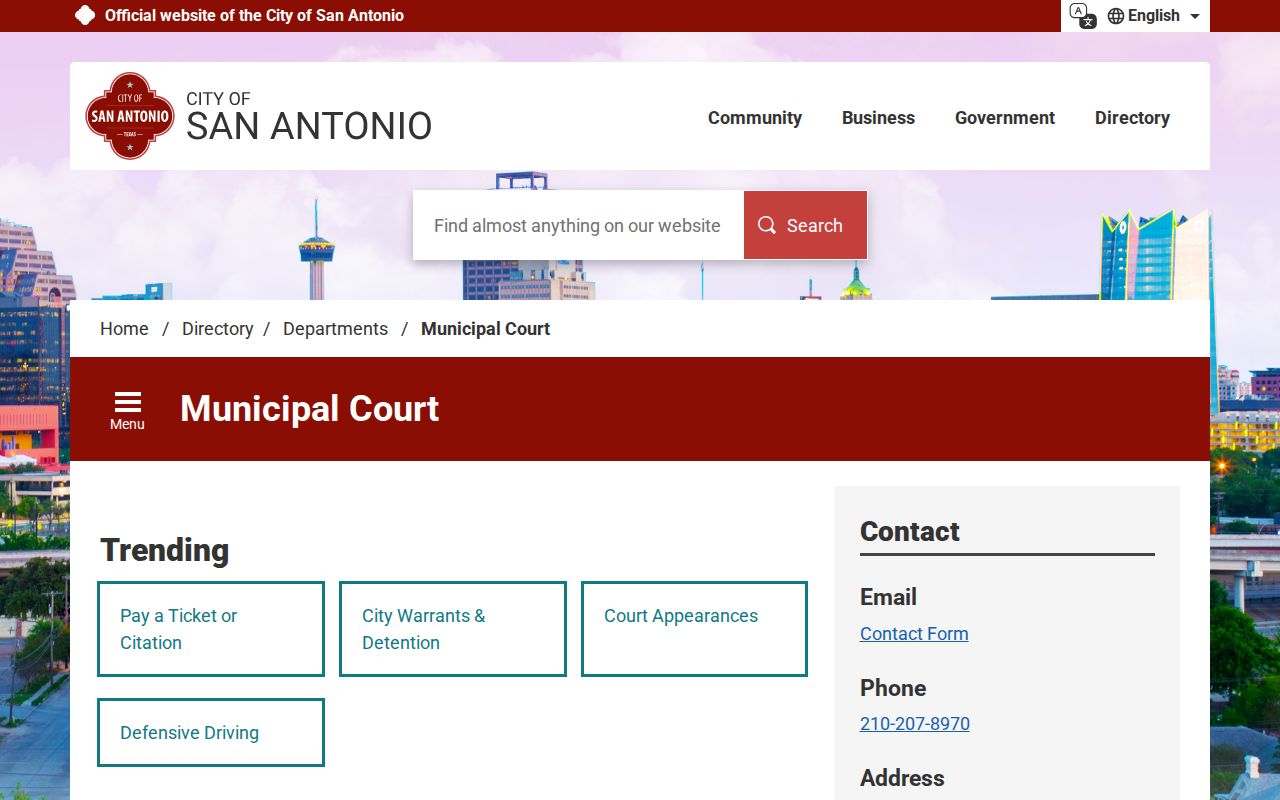The image size is (1280, 800).
Task: Click the translate icon beside English
Action: click(1082, 15)
